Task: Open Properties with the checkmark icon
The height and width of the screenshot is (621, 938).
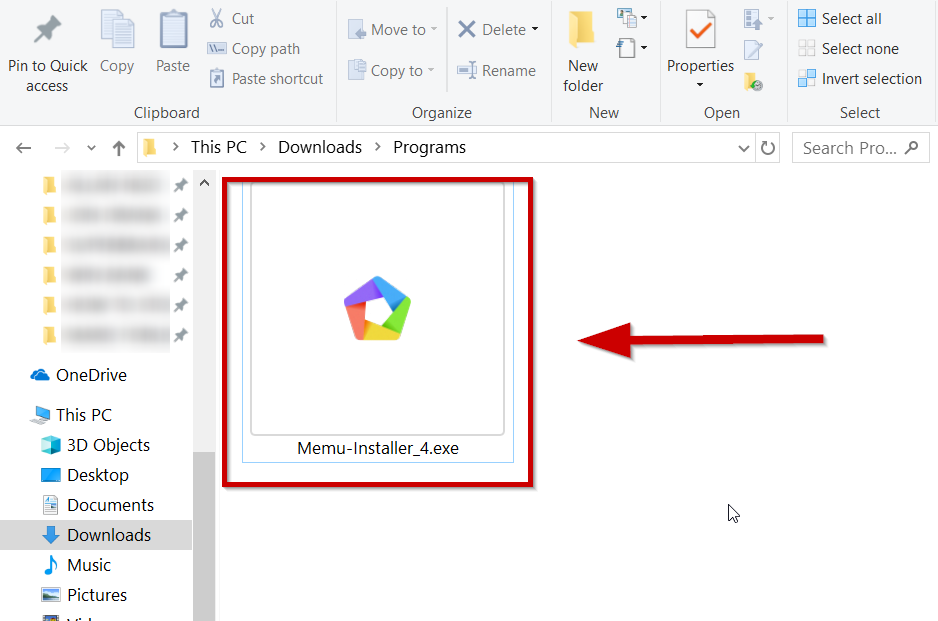Action: point(701,30)
